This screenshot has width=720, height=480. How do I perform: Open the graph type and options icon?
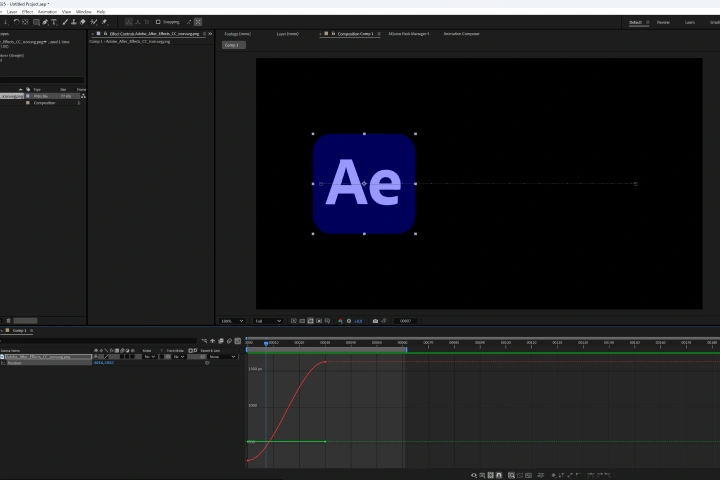[x=482, y=475]
